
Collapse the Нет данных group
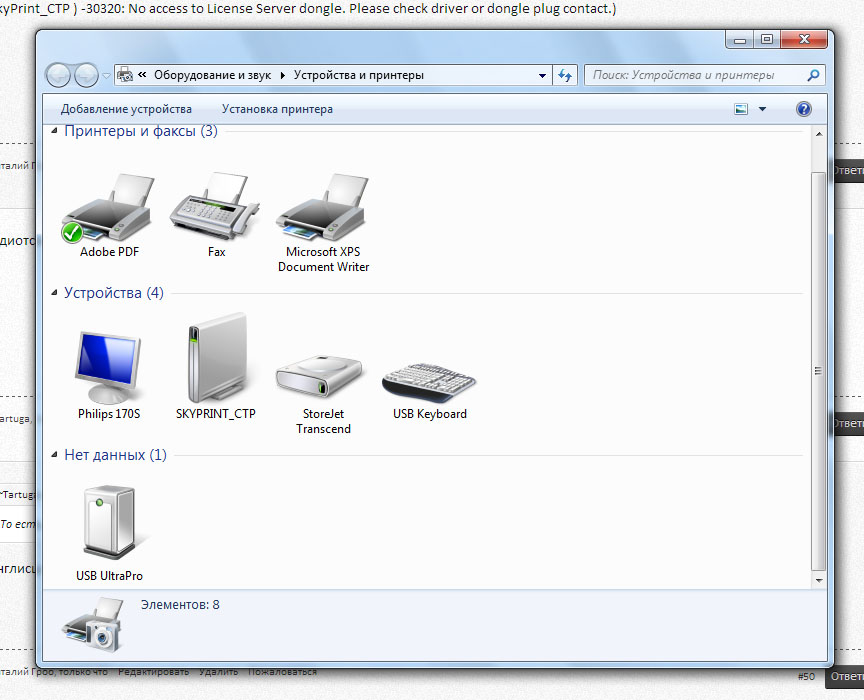click(54, 455)
